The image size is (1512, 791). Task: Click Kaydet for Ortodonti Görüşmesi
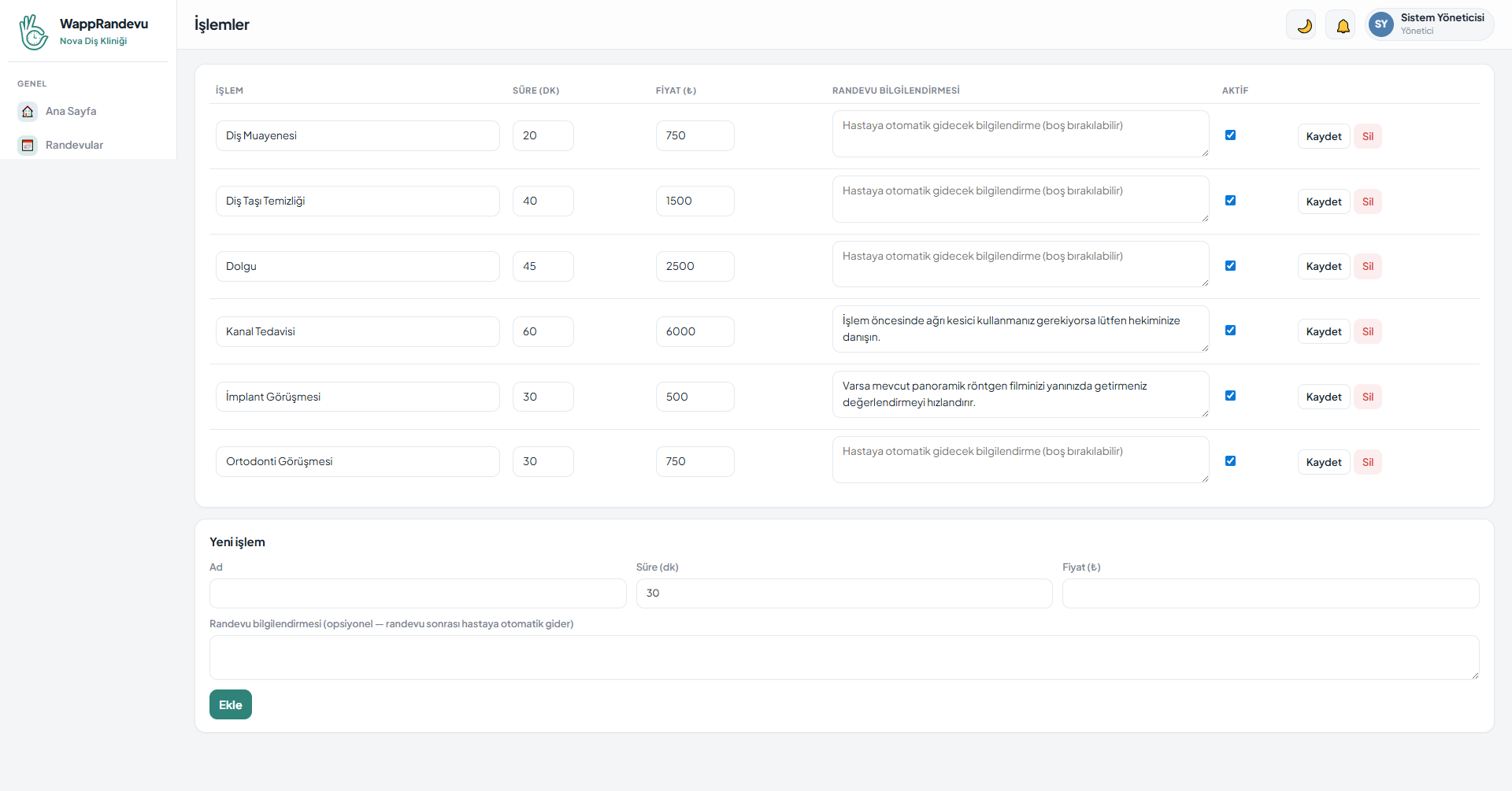[1323, 462]
